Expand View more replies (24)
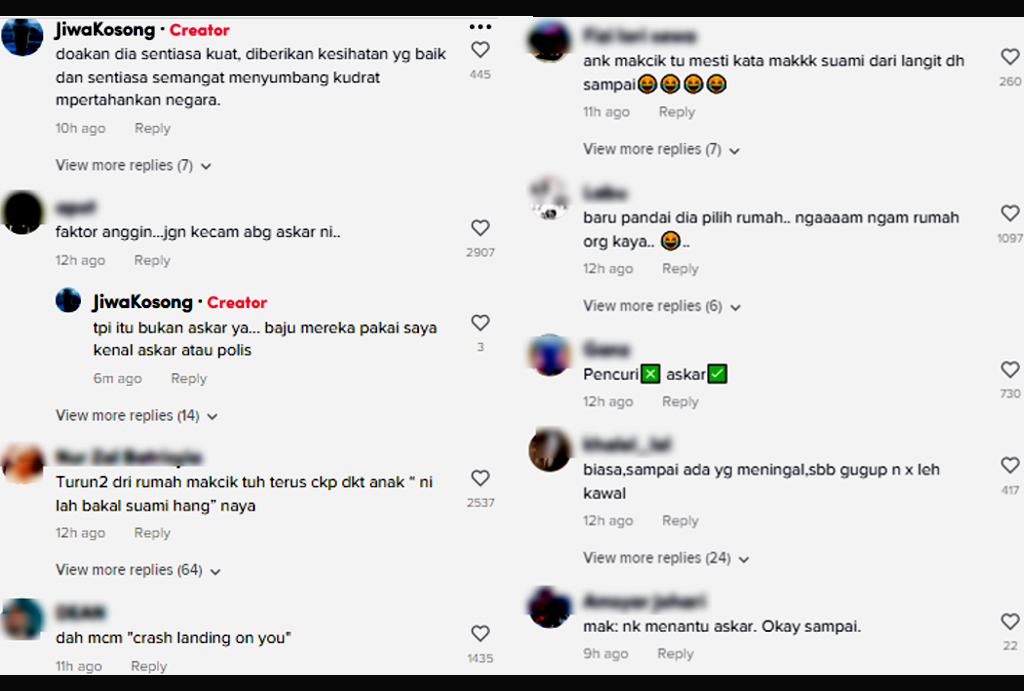The image size is (1024, 691). tap(665, 558)
